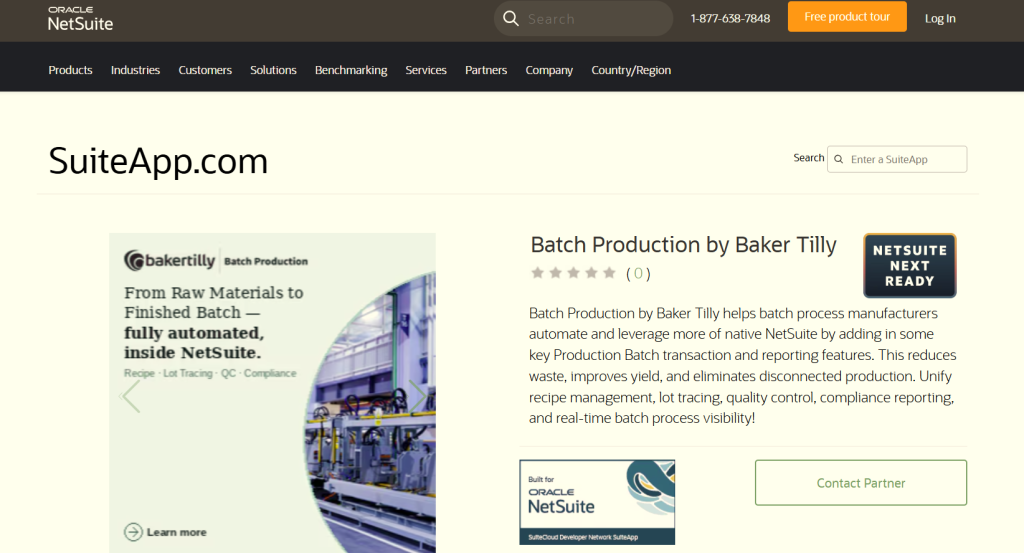Click Learn more in the banner
1024x553 pixels.
tap(176, 532)
